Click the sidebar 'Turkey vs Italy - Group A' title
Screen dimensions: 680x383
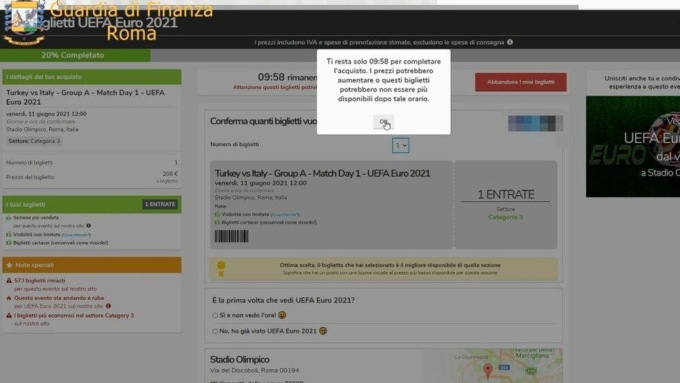click(85, 97)
